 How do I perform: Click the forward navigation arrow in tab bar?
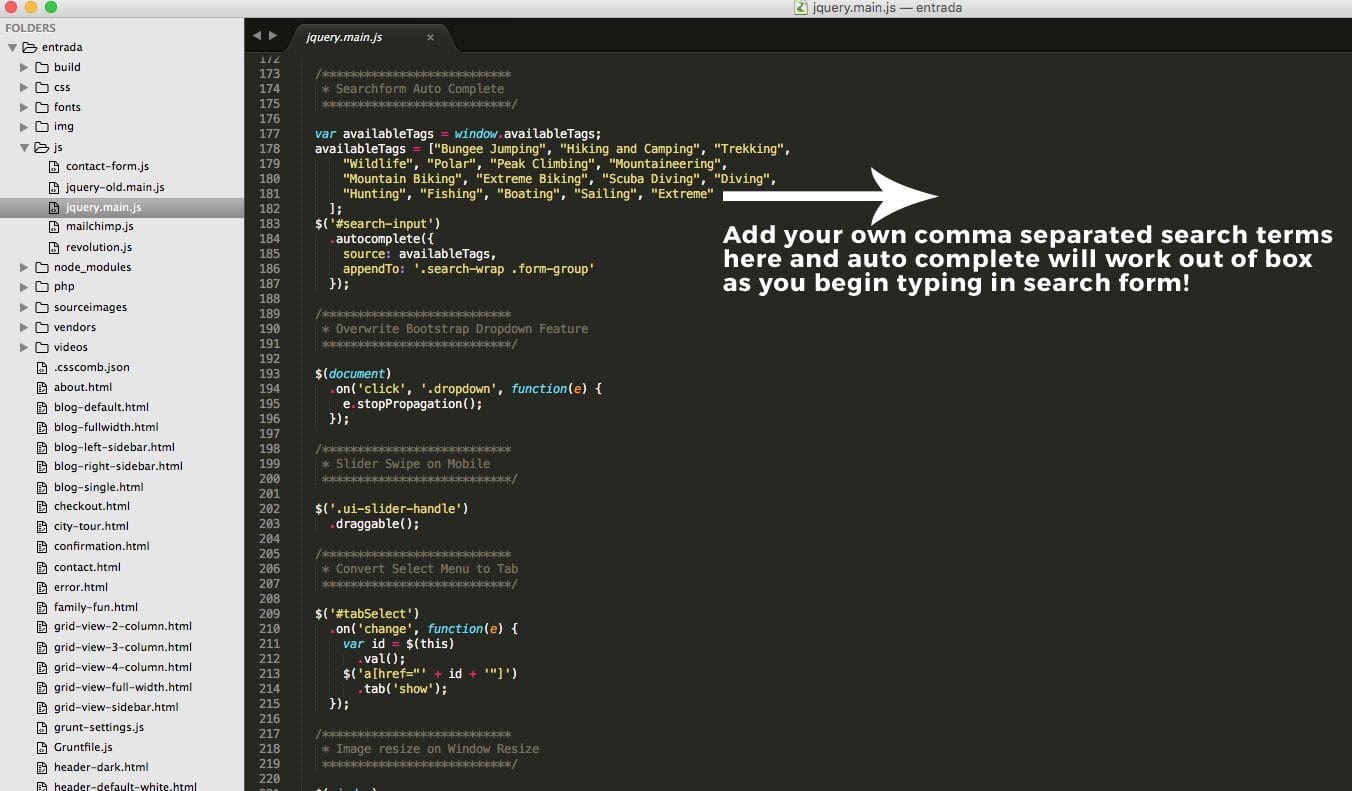point(272,36)
